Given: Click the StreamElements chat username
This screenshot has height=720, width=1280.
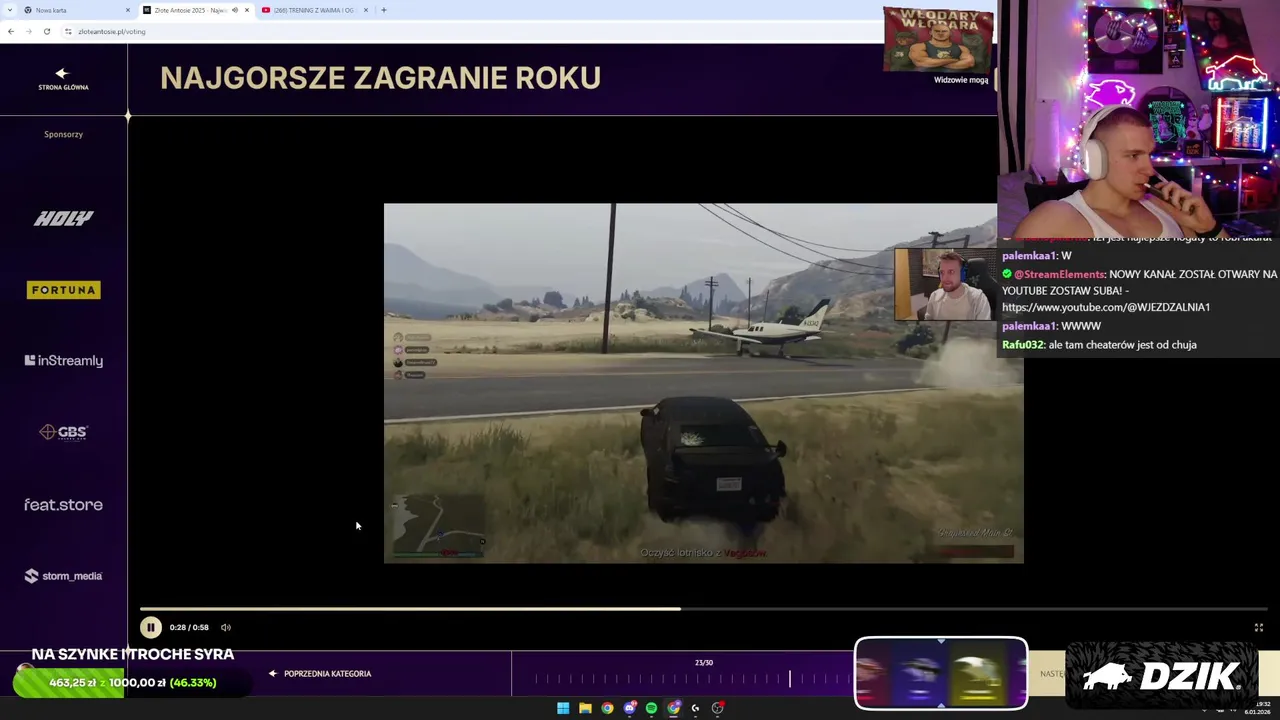Looking at the screenshot, I should (x=1060, y=274).
